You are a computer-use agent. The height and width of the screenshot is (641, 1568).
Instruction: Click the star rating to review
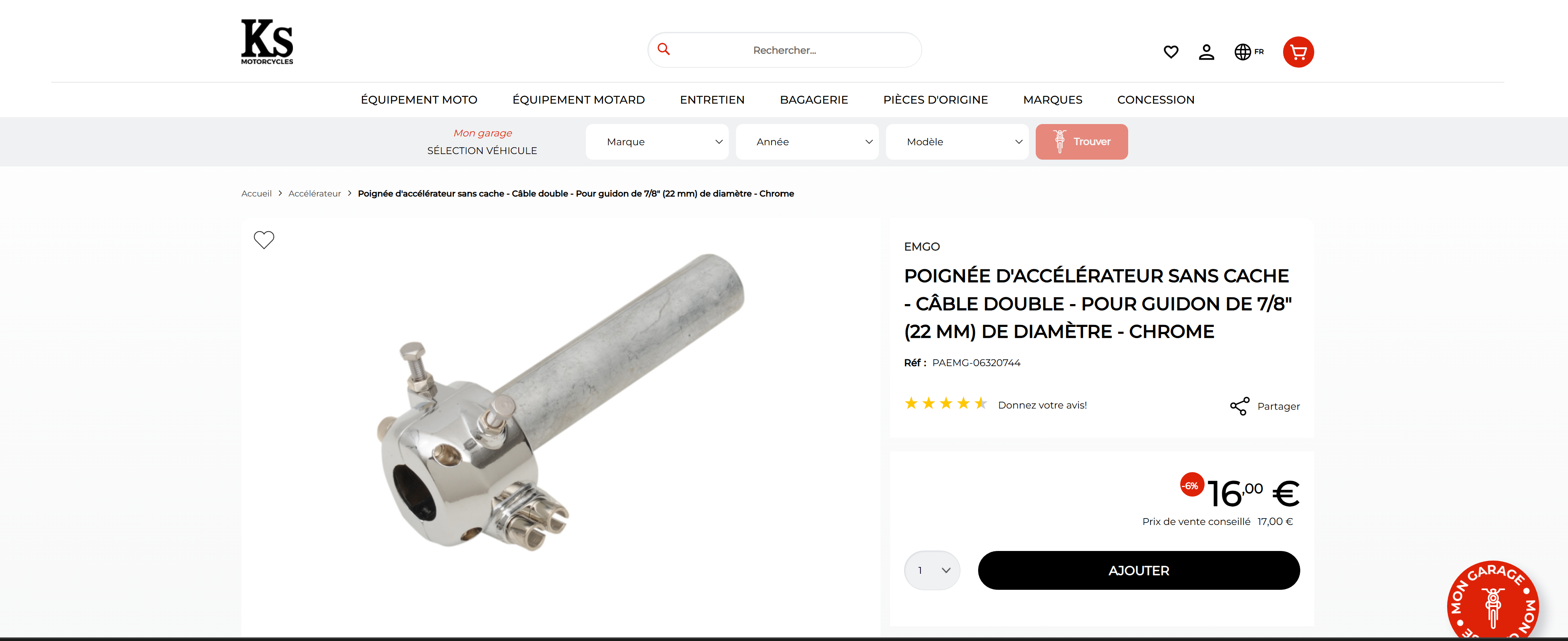point(945,404)
